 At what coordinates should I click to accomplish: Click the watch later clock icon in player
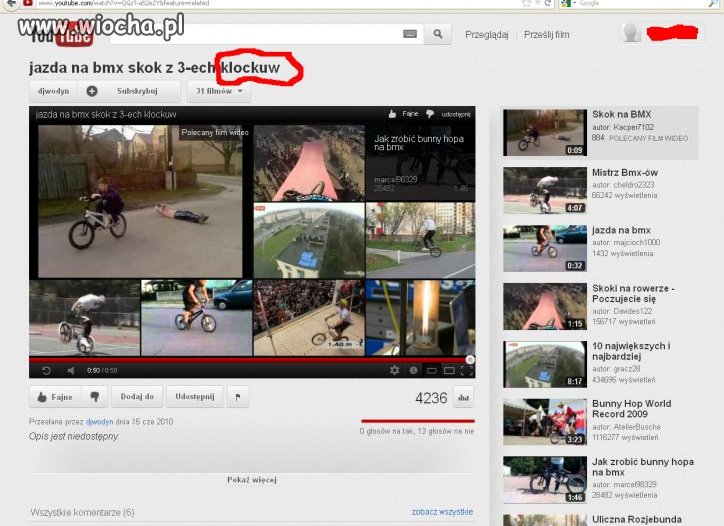pyautogui.click(x=413, y=370)
